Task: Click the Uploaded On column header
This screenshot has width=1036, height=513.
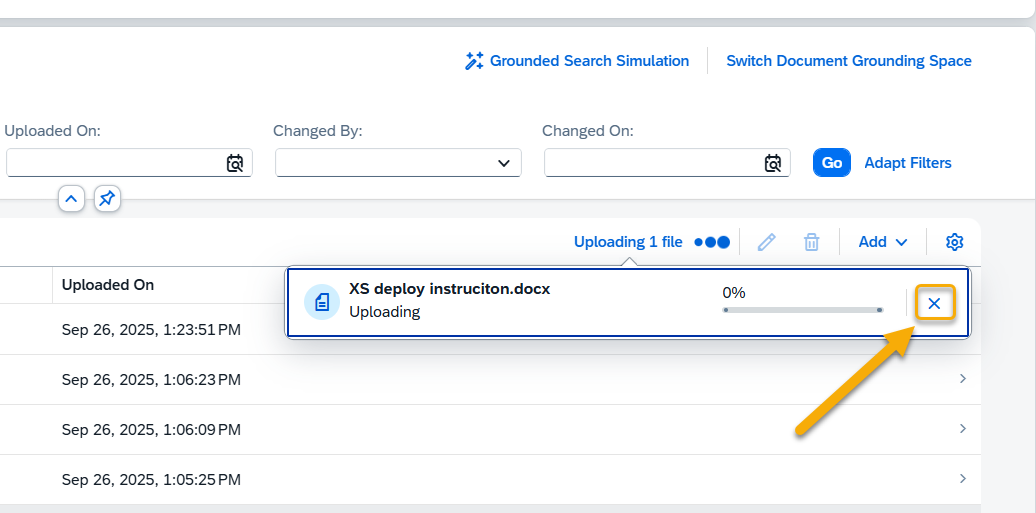Action: coord(108,285)
